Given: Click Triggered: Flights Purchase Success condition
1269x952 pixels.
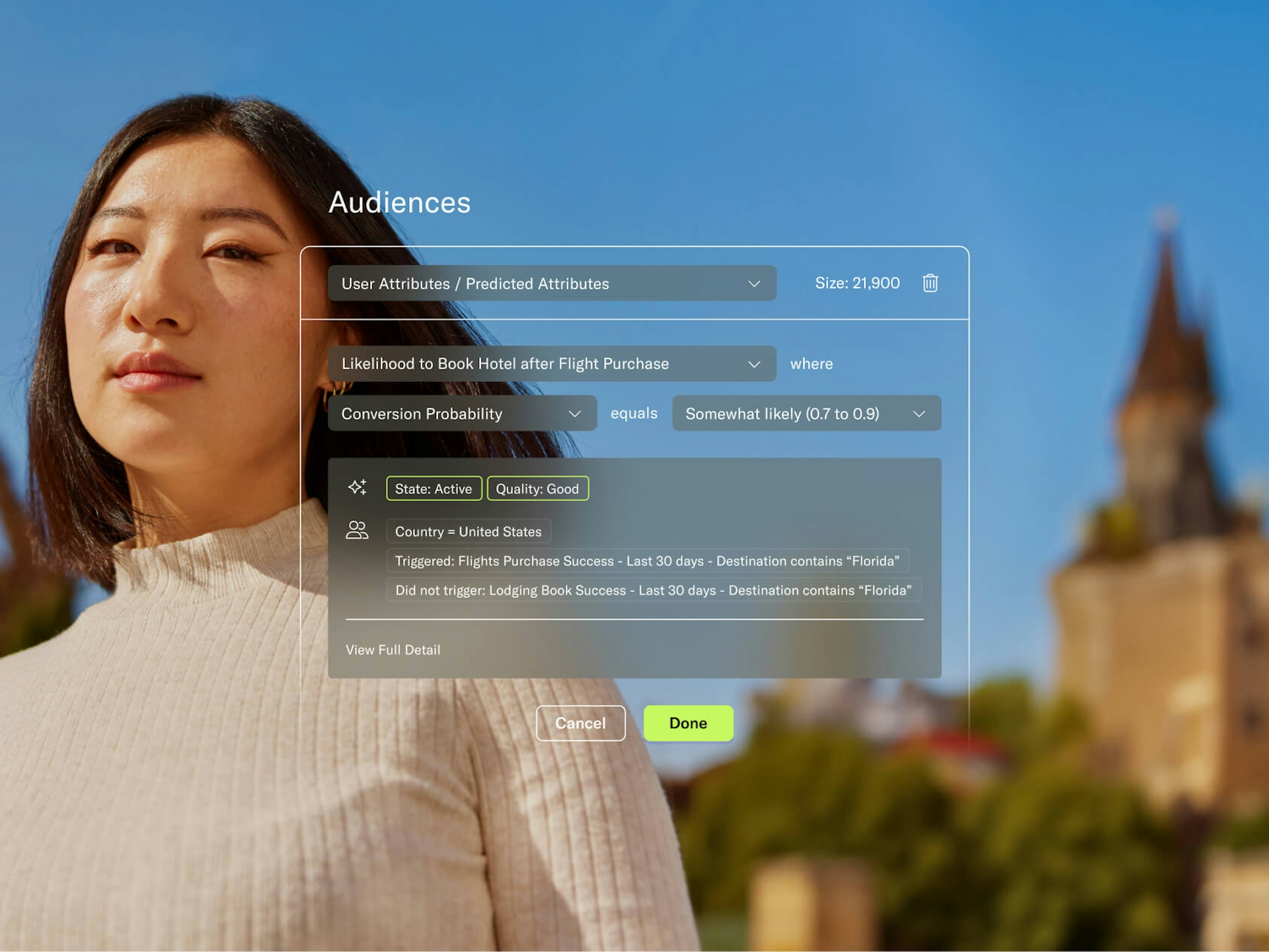Looking at the screenshot, I should pyautogui.click(x=647, y=561).
